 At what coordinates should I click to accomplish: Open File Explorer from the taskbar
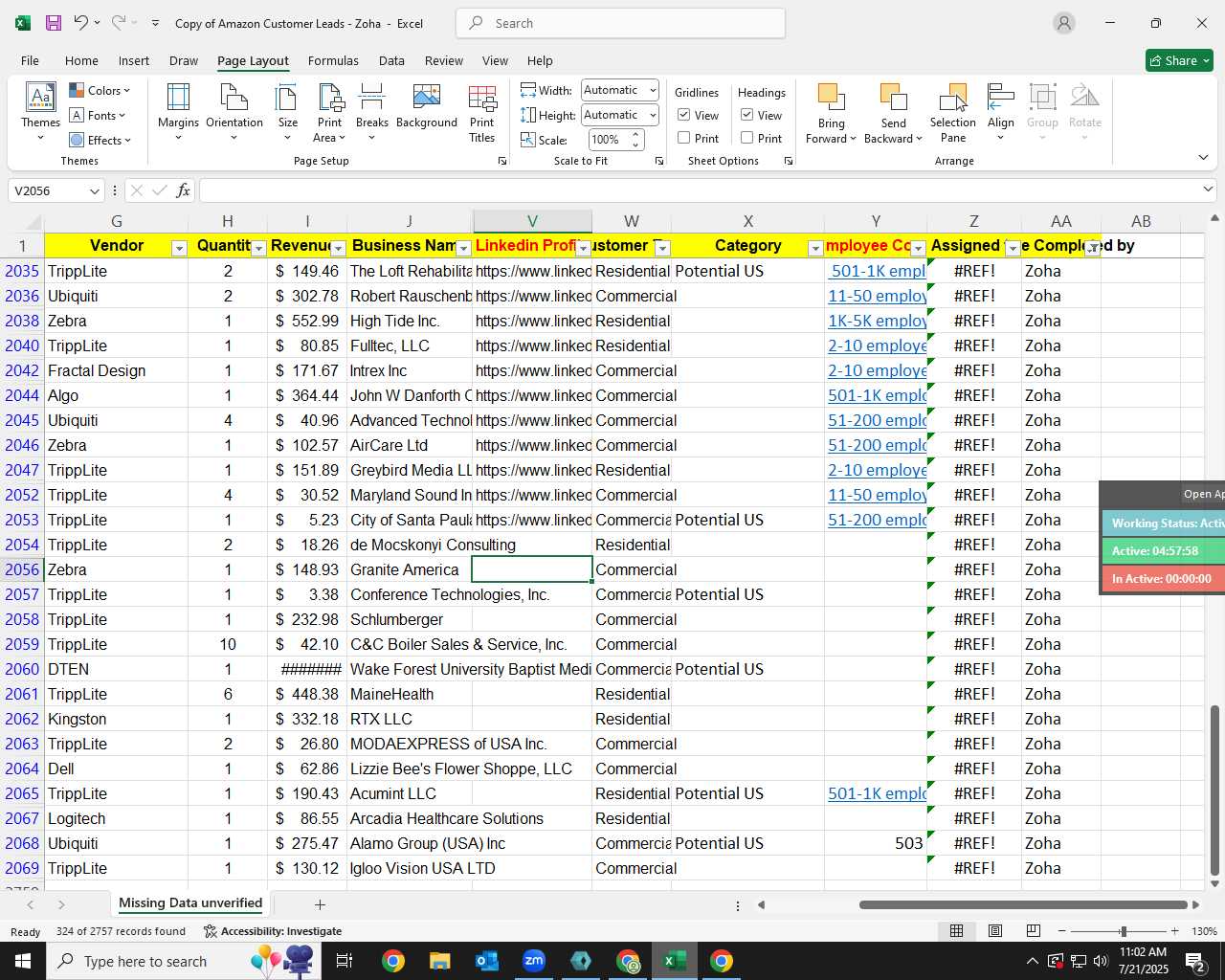(440, 961)
